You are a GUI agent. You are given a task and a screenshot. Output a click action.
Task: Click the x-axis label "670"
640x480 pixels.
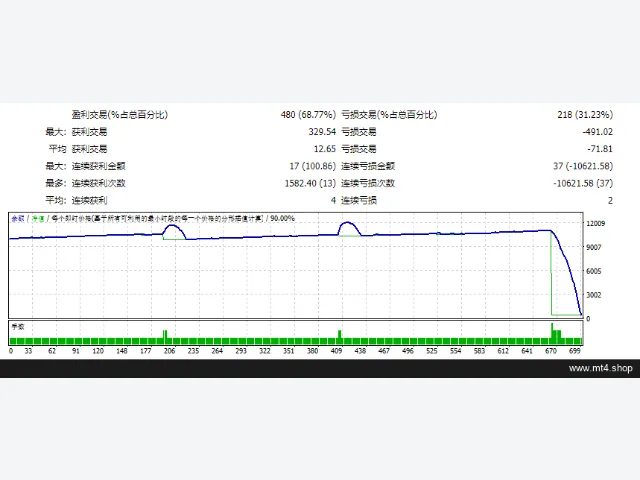(x=551, y=351)
